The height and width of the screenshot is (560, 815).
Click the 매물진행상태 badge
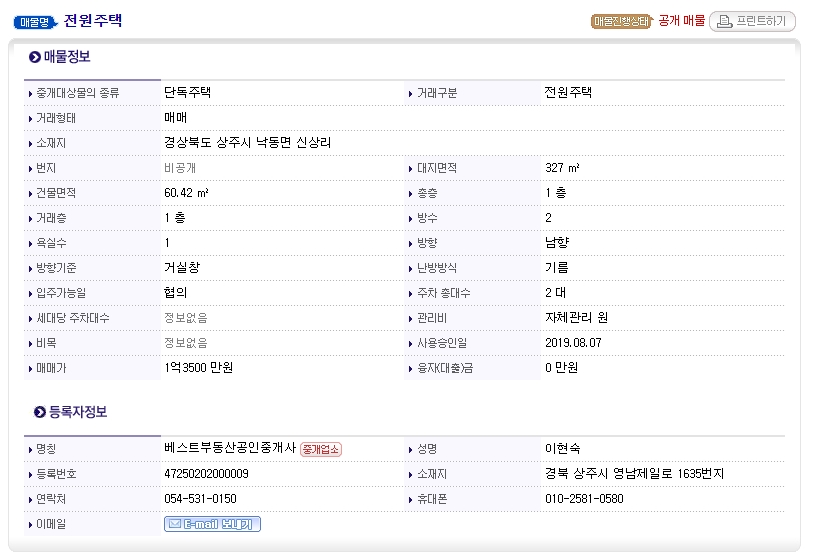(621, 21)
